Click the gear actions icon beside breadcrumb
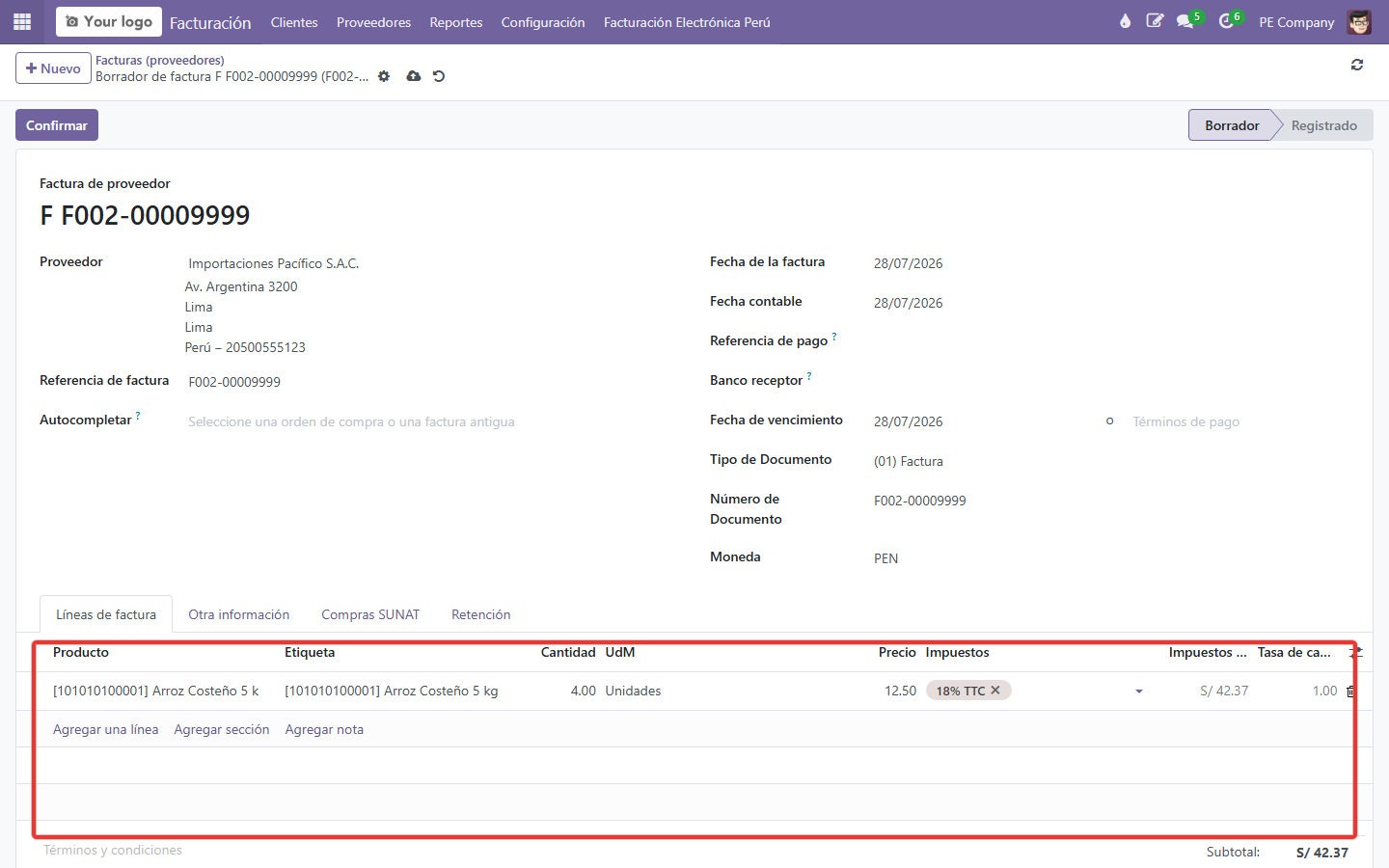Image resolution: width=1389 pixels, height=868 pixels. point(384,76)
